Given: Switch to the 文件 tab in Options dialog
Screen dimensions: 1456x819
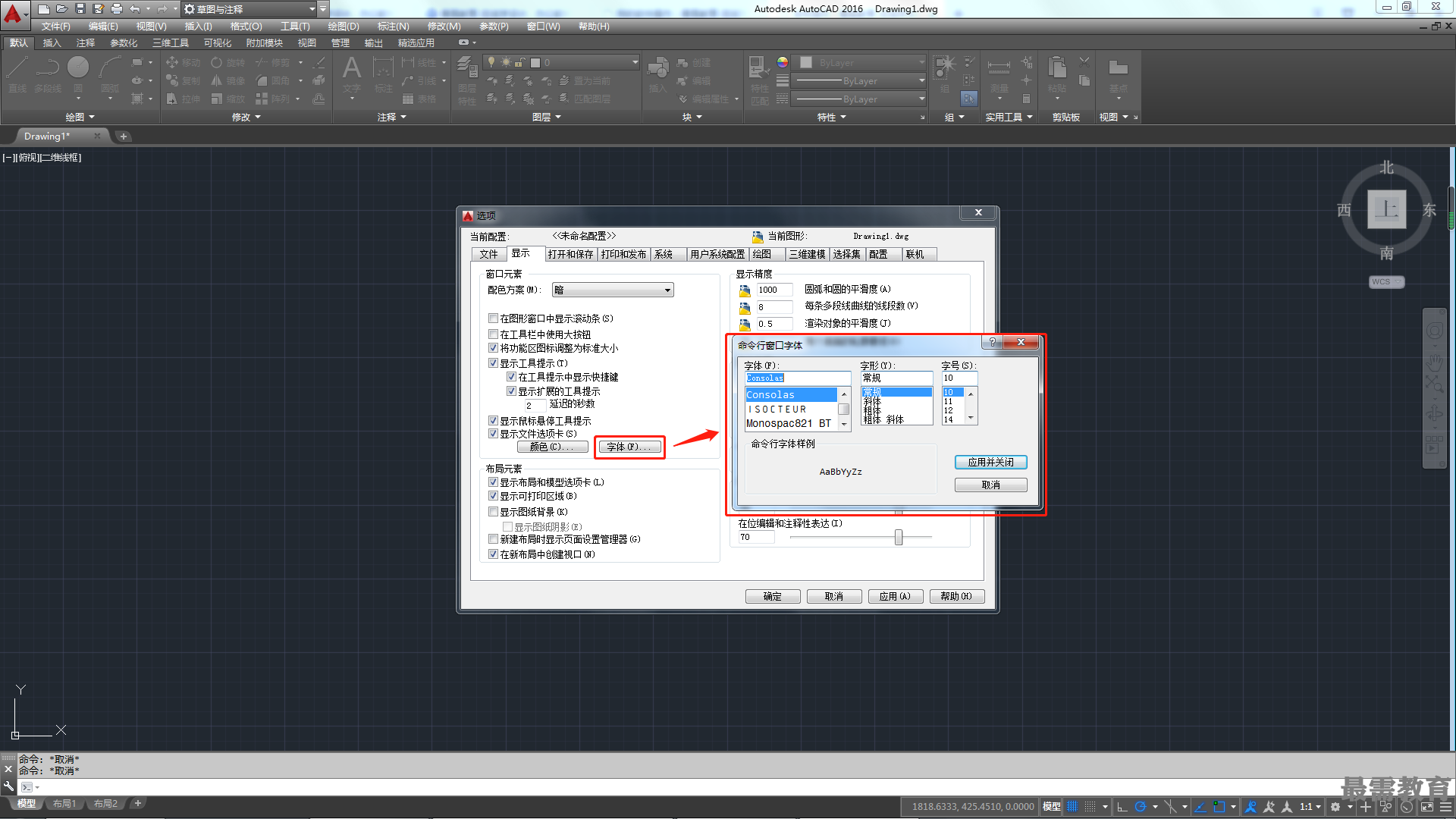Looking at the screenshot, I should point(488,254).
